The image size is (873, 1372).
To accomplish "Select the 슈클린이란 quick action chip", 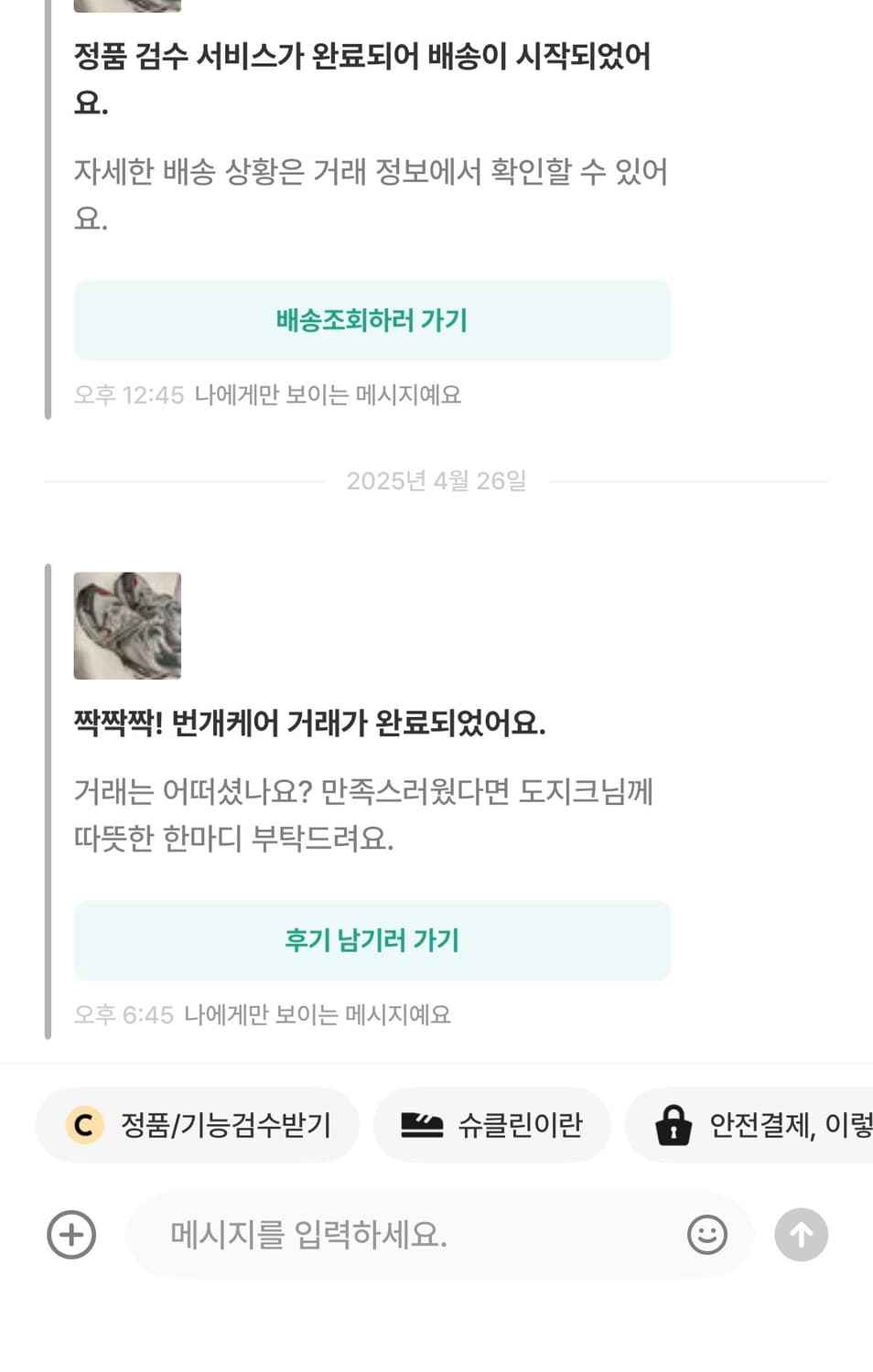I will [491, 1125].
